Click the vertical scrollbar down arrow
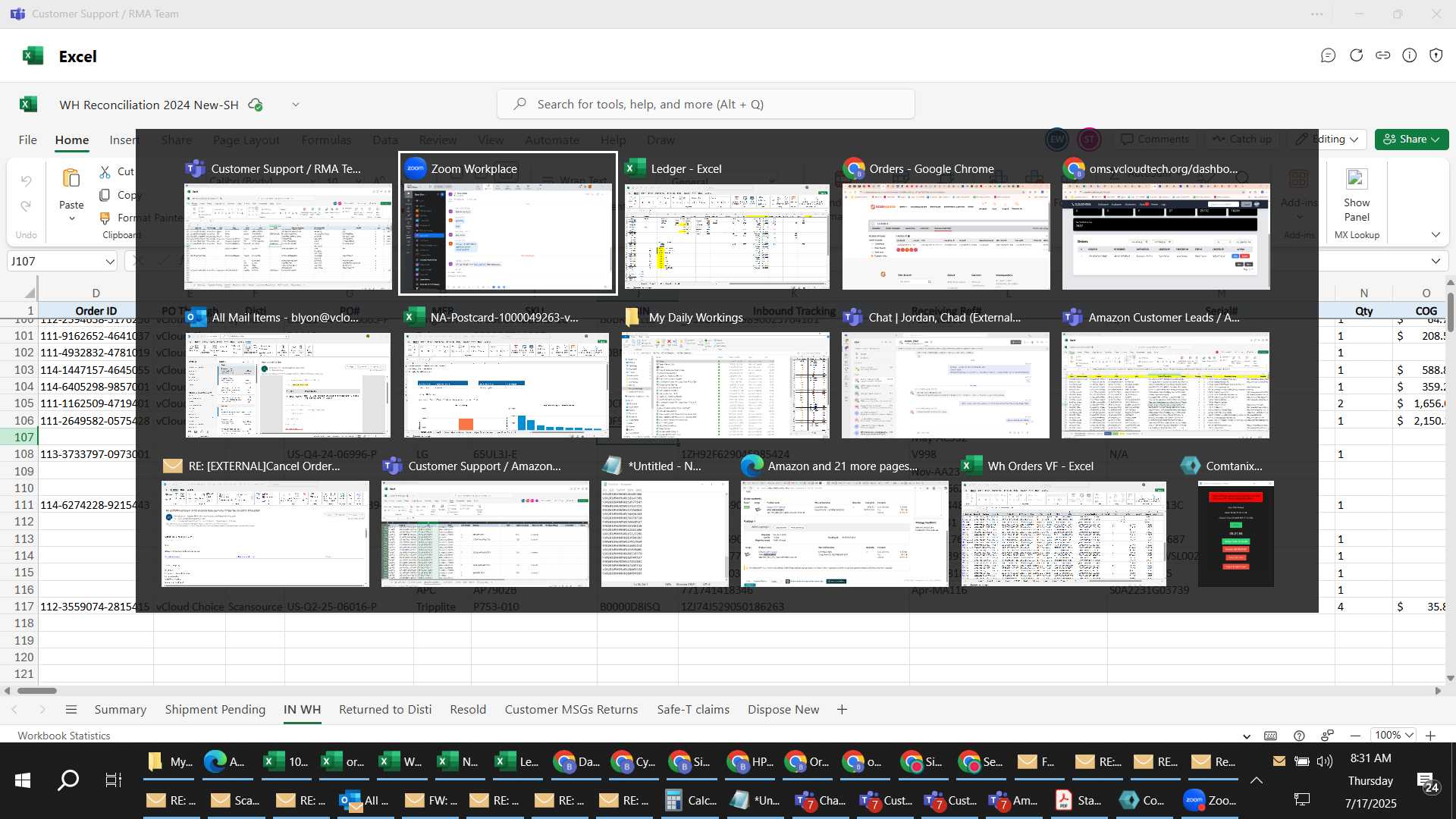Viewport: 1456px width, 819px height. 1450,679
